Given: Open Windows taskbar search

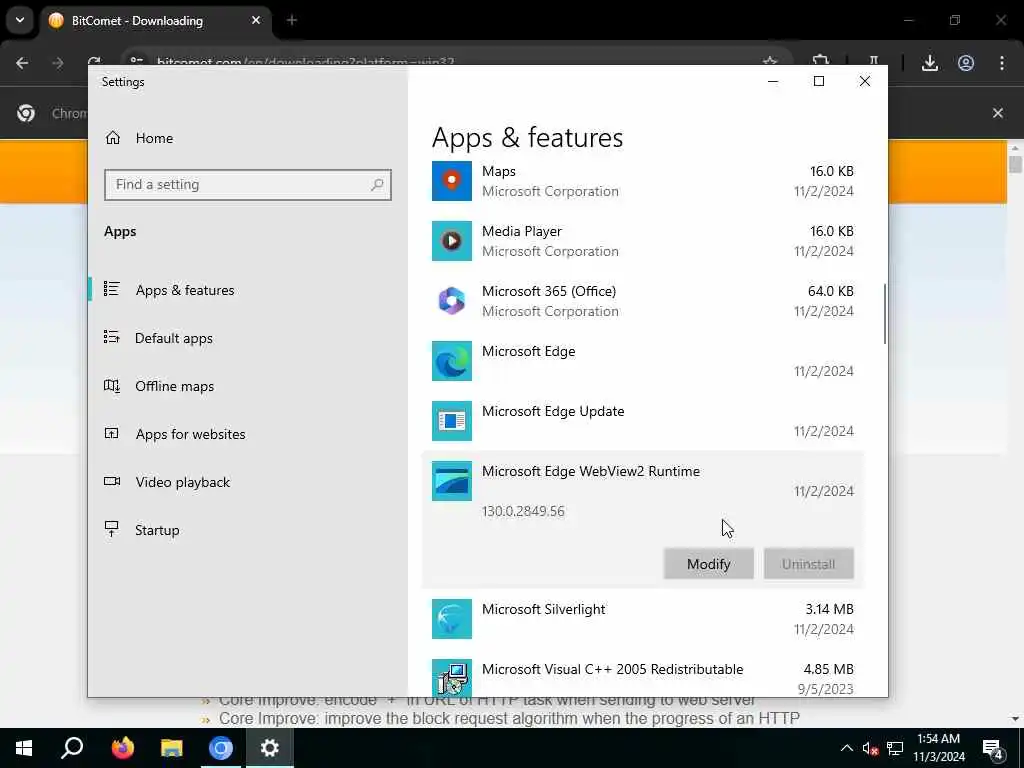Looking at the screenshot, I should click(x=72, y=748).
